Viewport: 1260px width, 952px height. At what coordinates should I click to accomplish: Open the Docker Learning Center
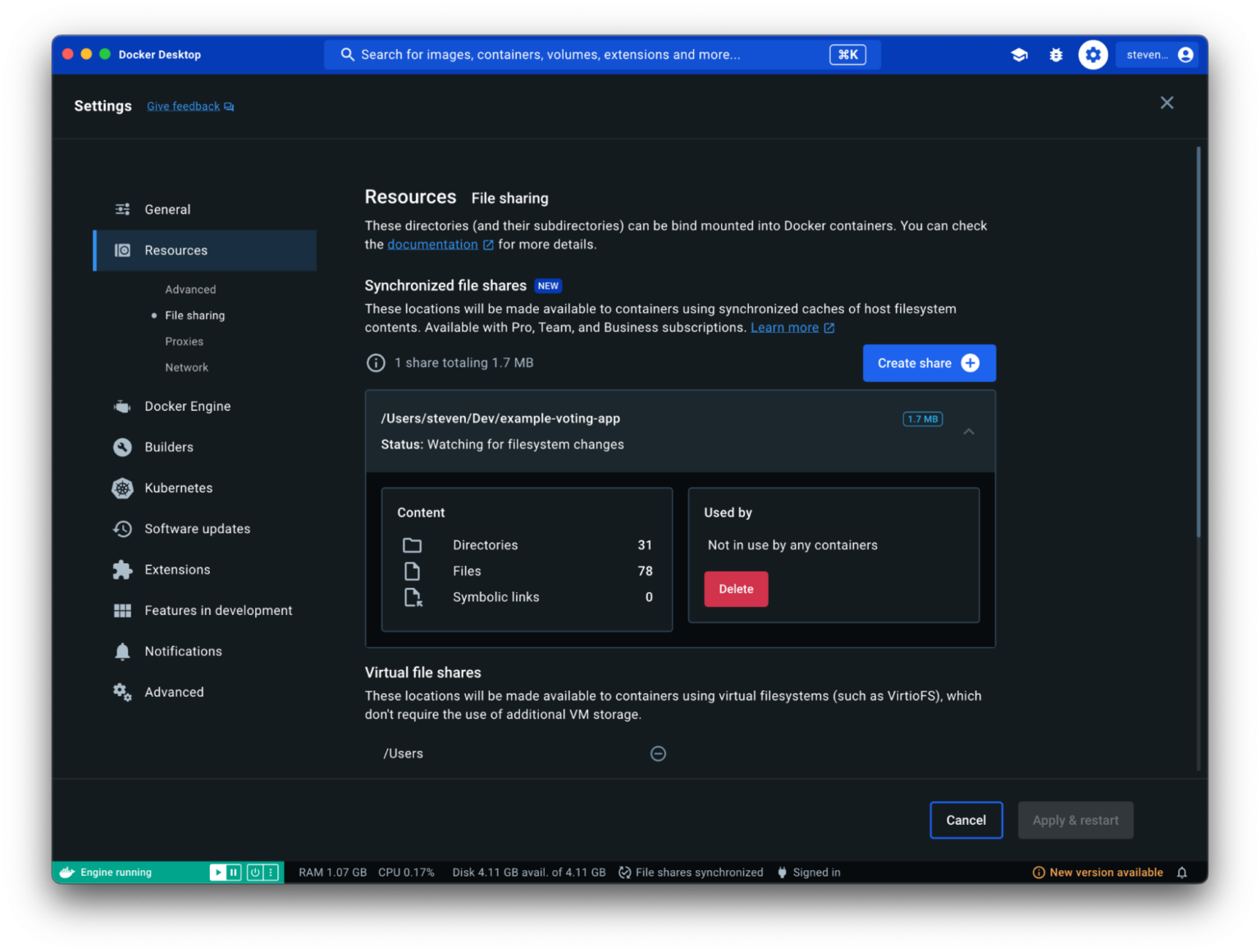coord(1019,54)
